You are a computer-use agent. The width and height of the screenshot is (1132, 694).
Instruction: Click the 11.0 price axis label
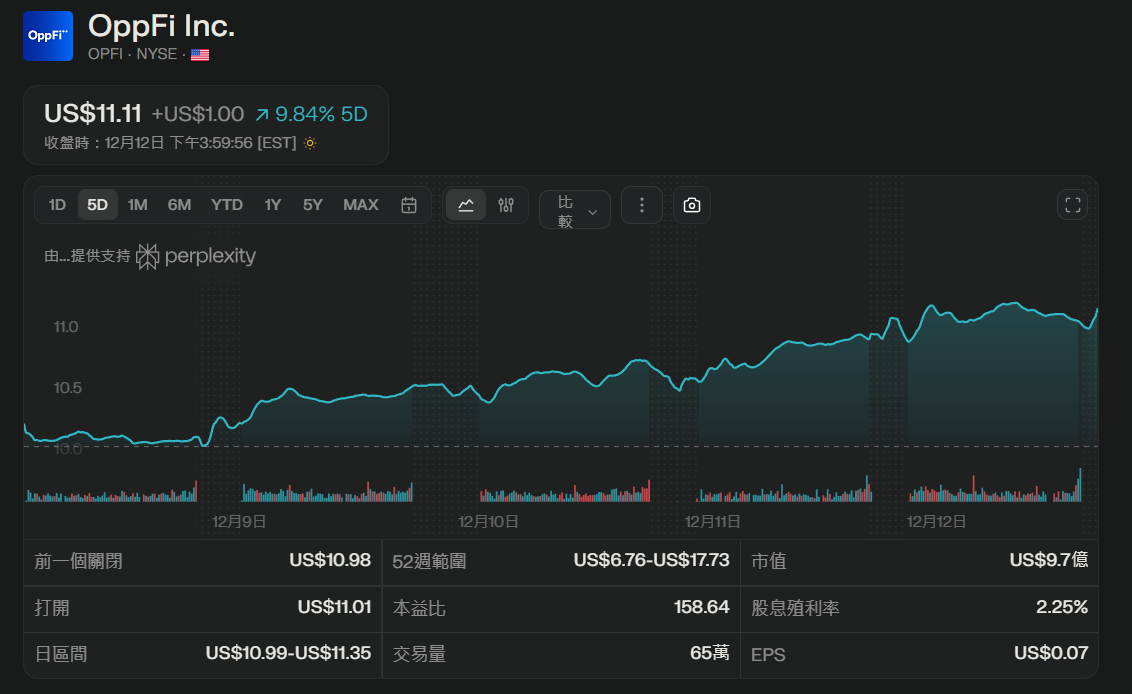[66, 327]
